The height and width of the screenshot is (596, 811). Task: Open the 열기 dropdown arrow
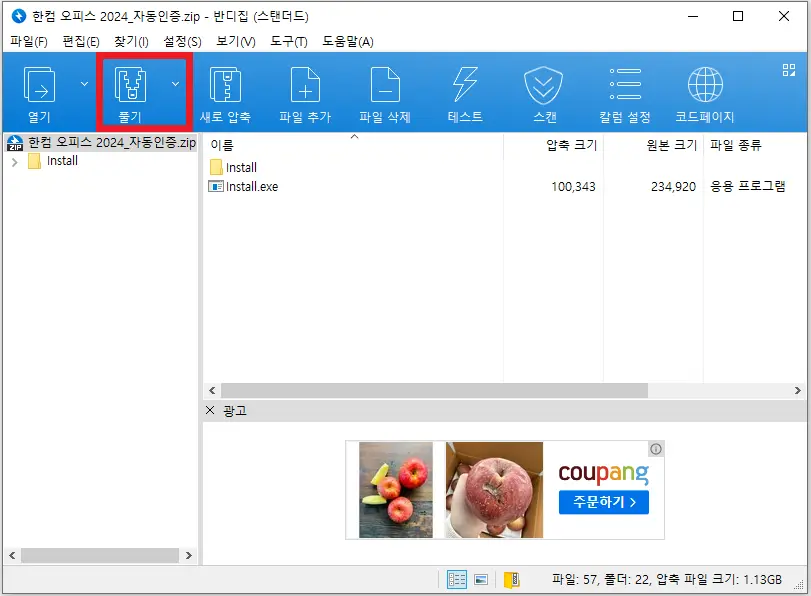pos(84,84)
